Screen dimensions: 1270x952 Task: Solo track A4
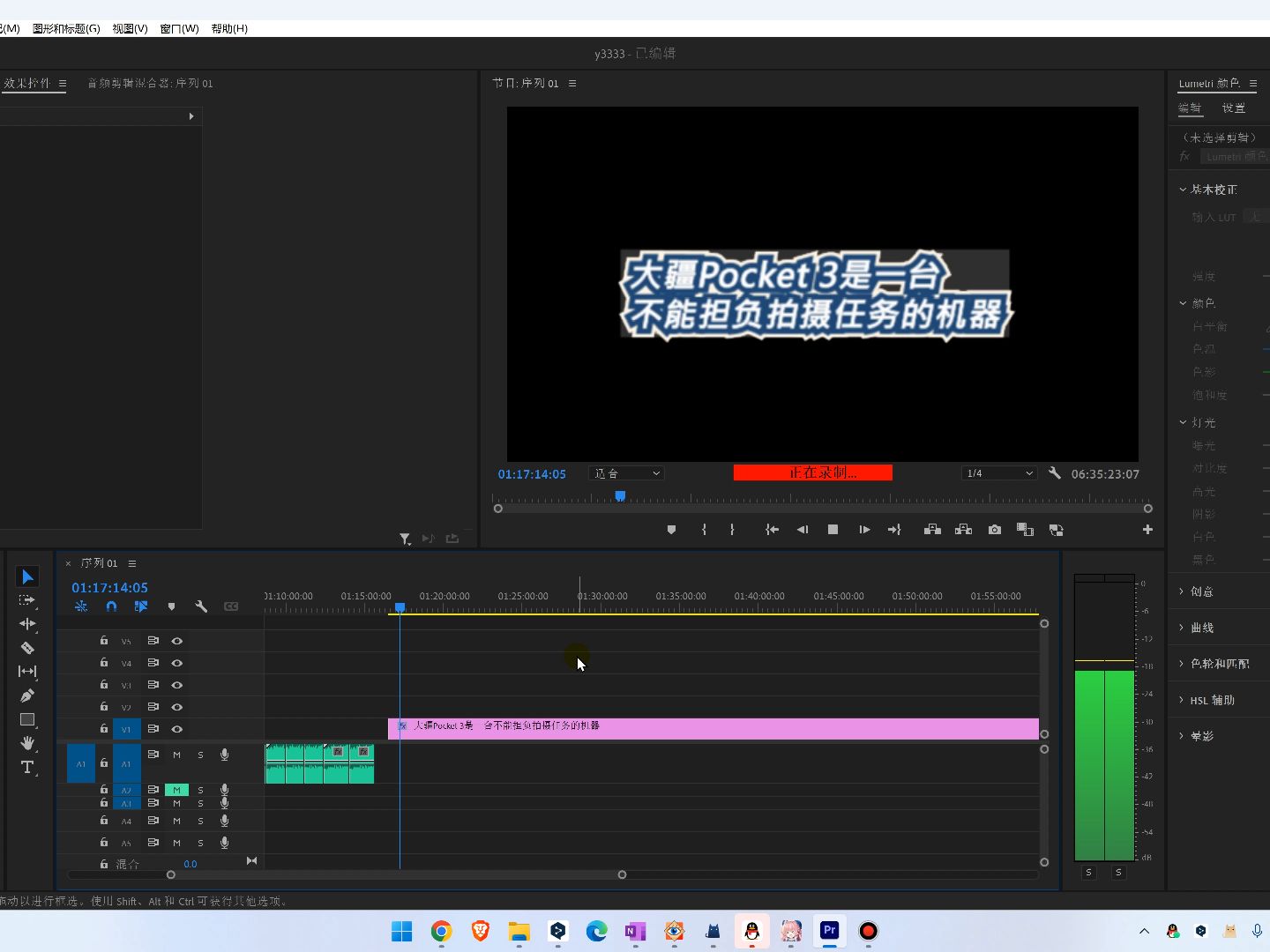[200, 821]
